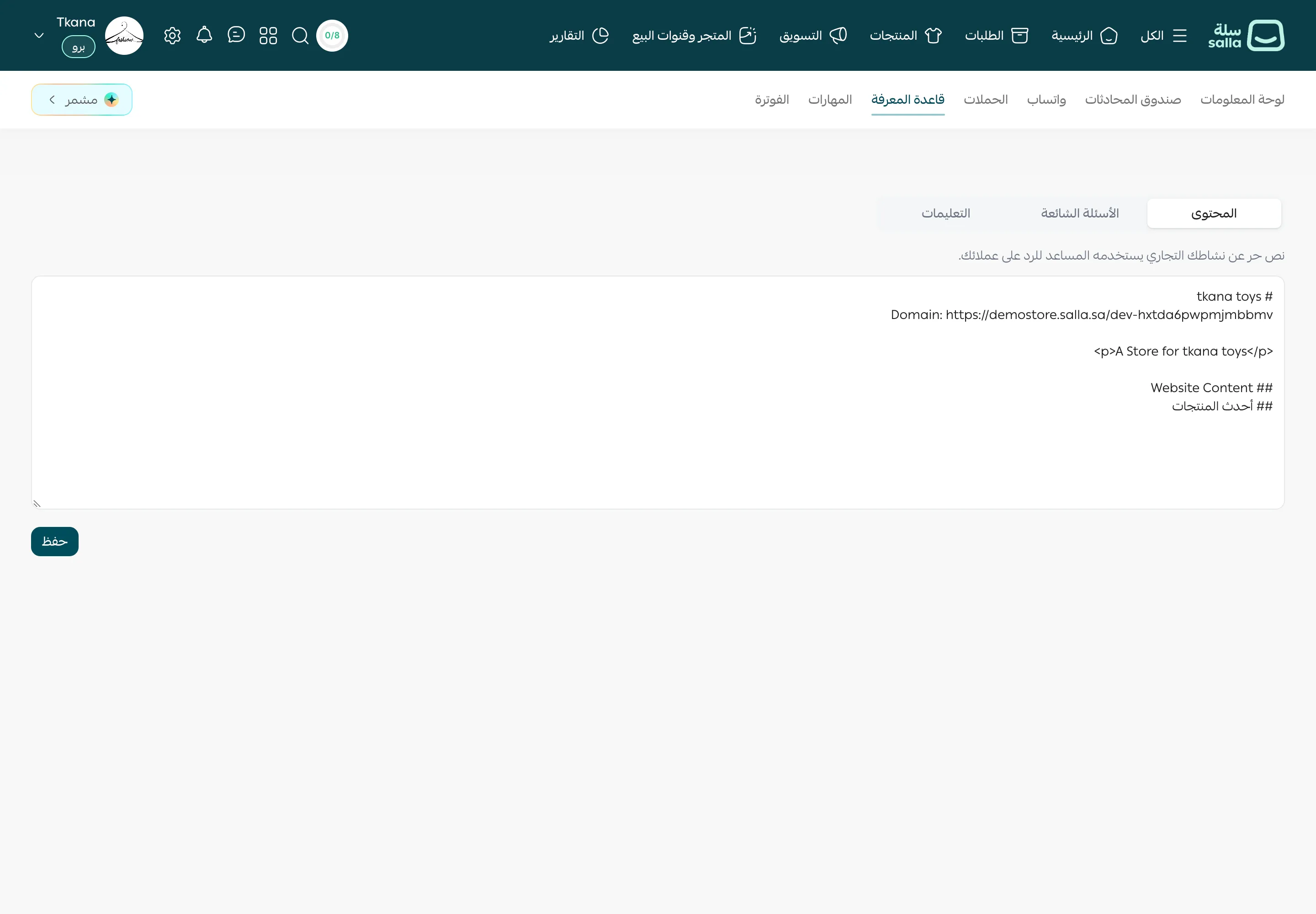Open the apps grid icon

[268, 36]
